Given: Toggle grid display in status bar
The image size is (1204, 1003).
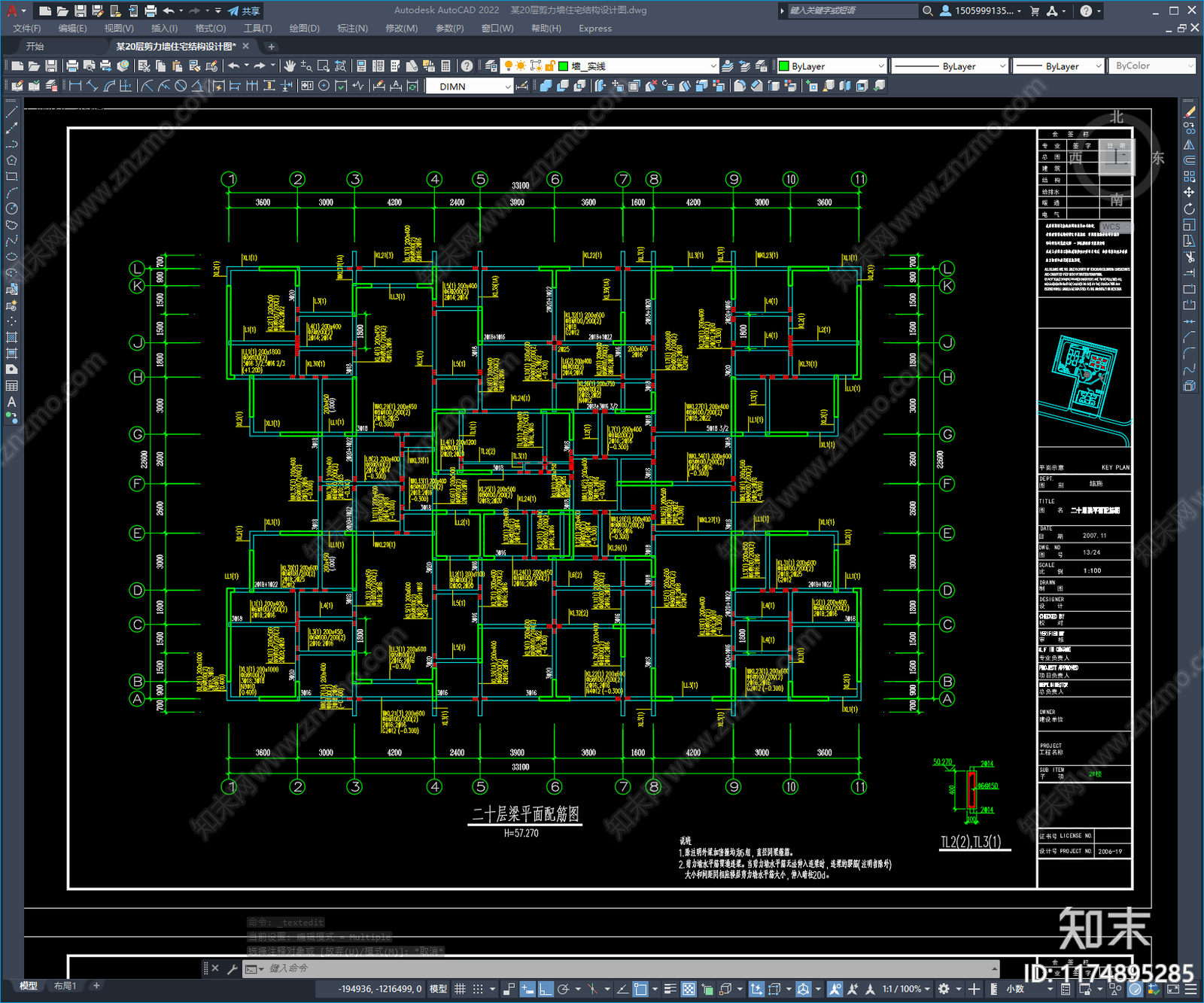Looking at the screenshot, I should 460,989.
